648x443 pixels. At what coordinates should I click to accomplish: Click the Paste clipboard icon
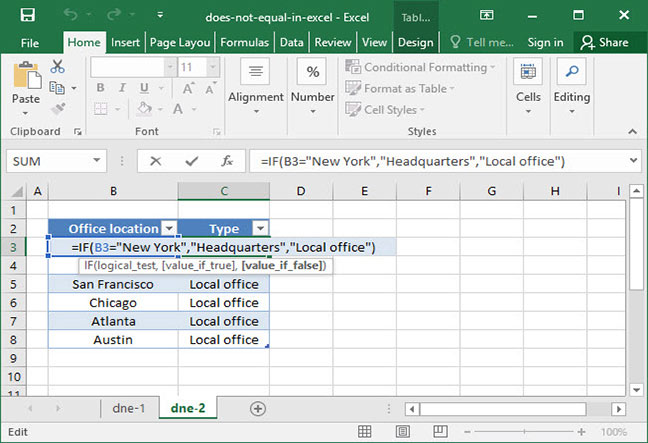tap(26, 75)
